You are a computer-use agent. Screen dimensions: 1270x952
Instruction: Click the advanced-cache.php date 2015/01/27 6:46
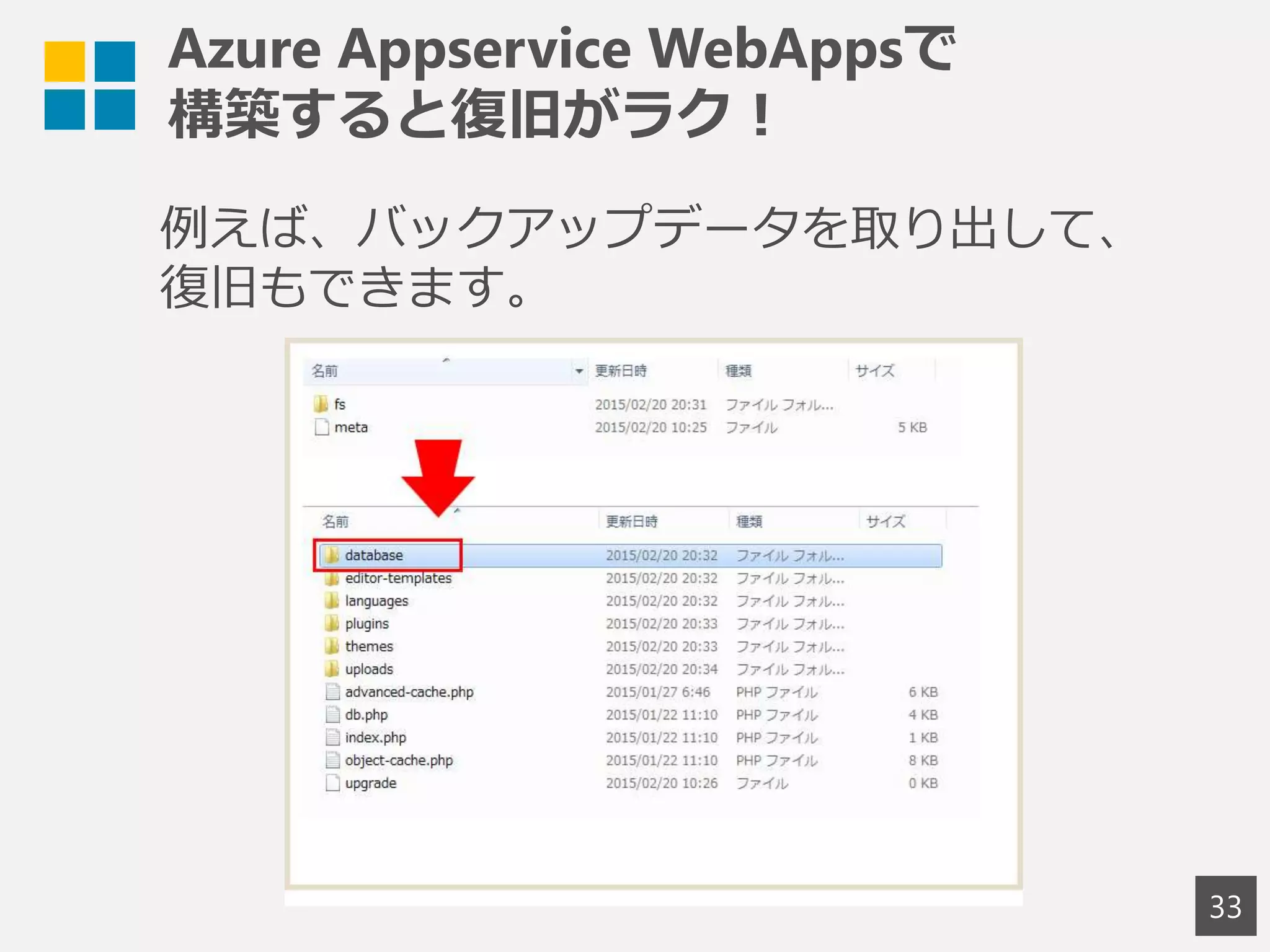click(658, 692)
